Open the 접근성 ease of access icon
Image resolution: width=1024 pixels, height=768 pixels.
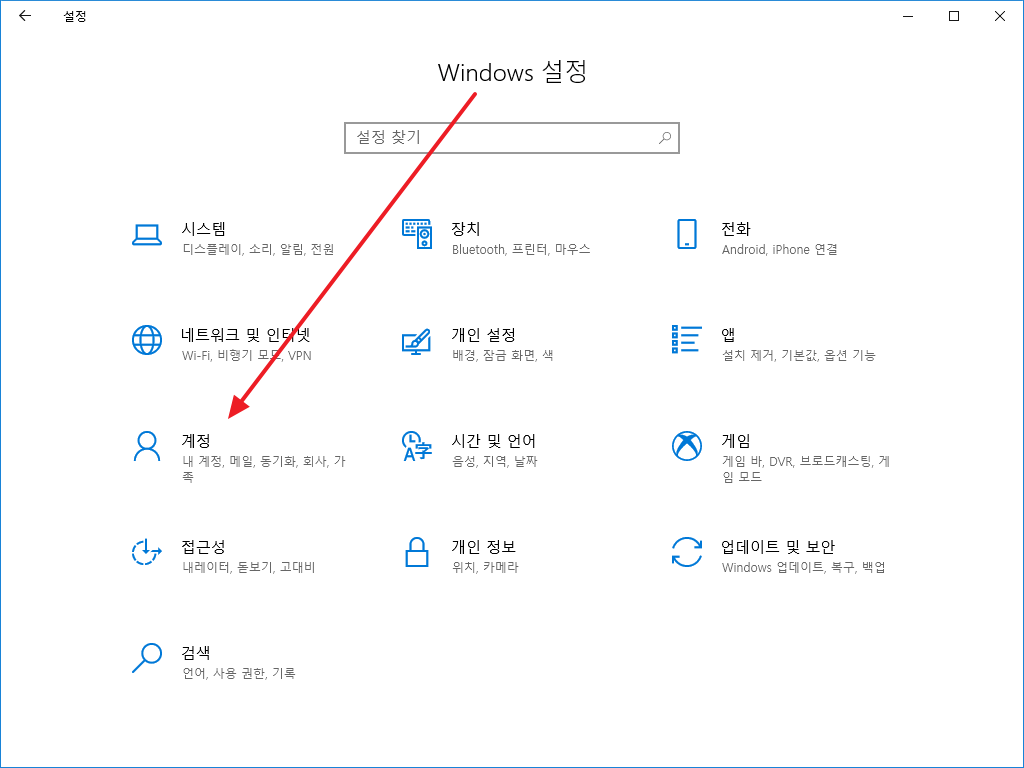[147, 552]
